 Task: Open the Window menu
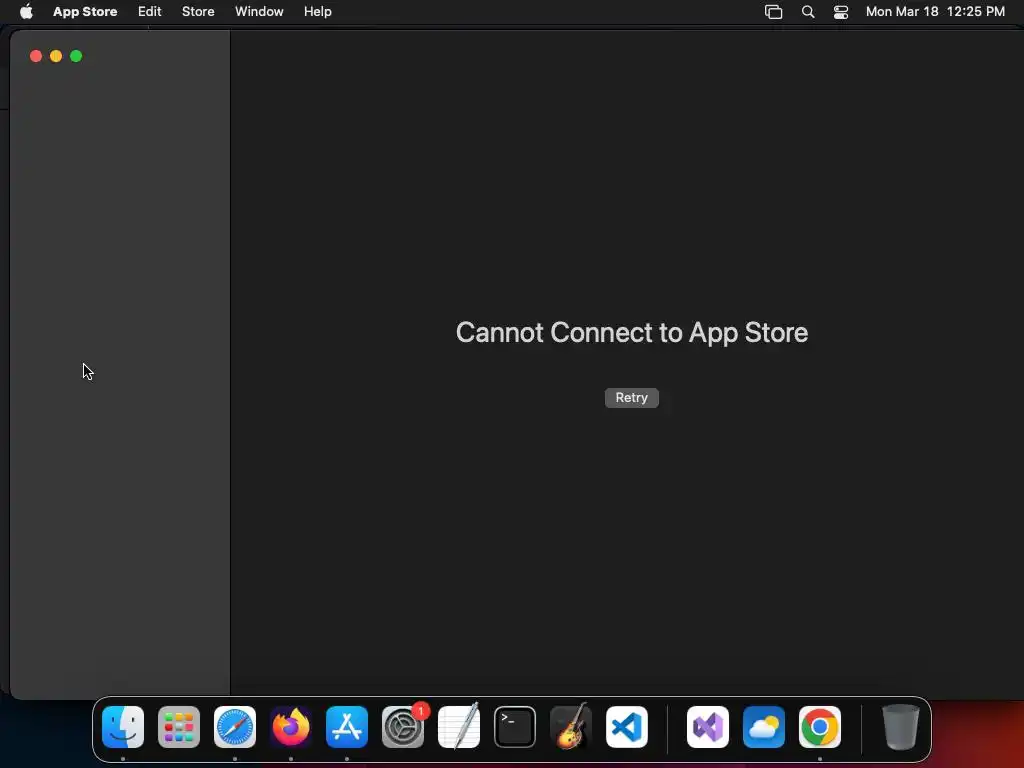pos(259,11)
